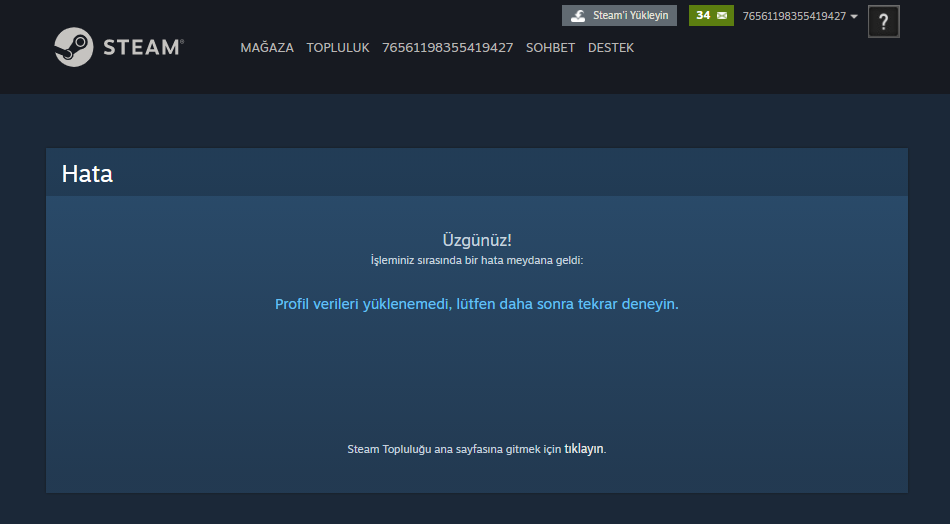Viewport: 950px width, 524px height.
Task: Follow the tıklayın link to community home
Action: pyautogui.click(x=583, y=449)
